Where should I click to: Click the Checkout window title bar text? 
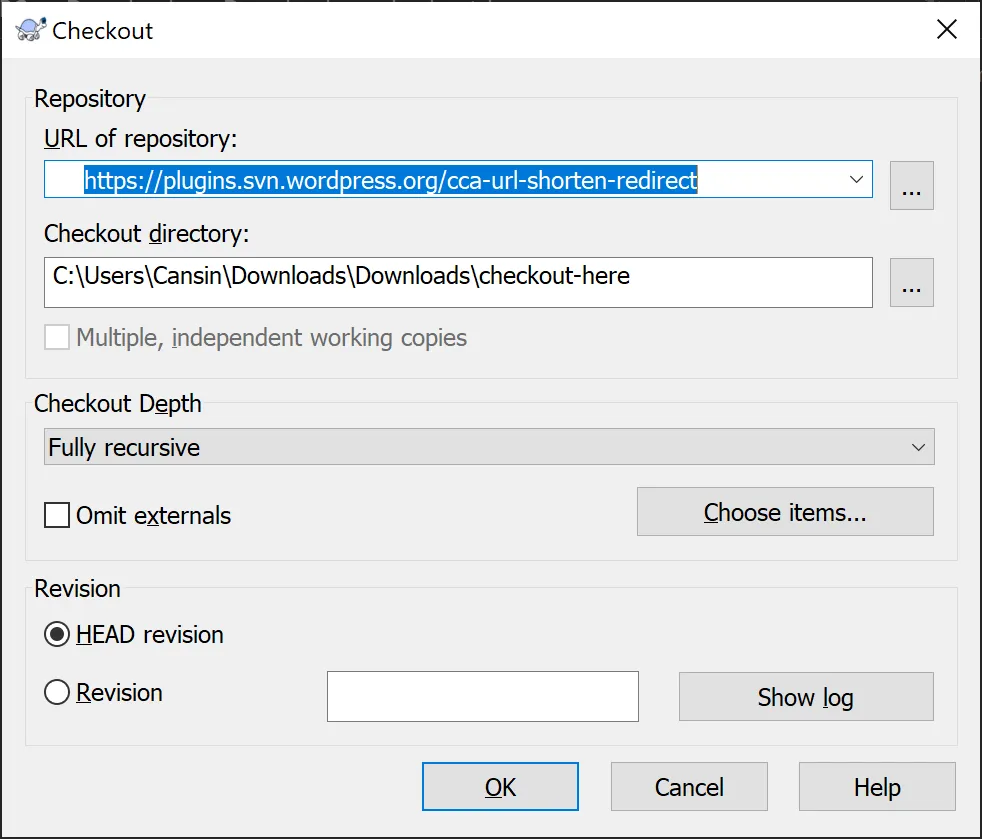click(x=103, y=30)
